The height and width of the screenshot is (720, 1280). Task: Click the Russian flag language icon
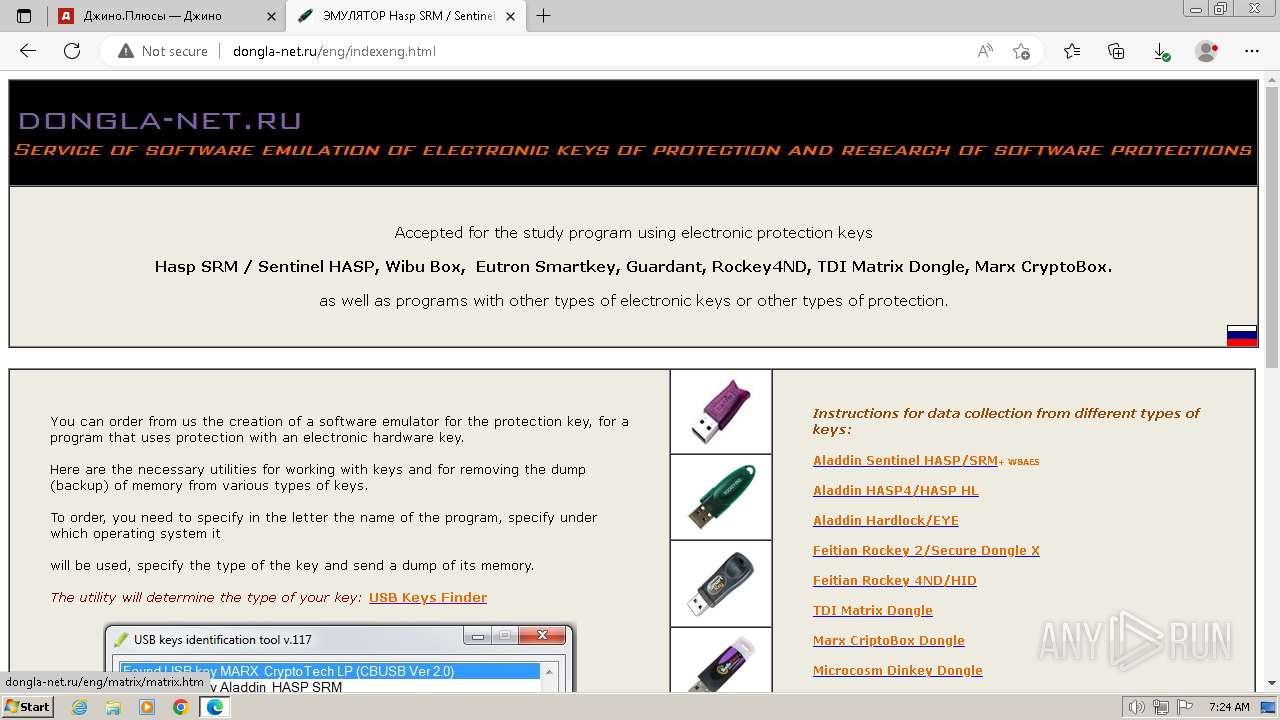1242,336
